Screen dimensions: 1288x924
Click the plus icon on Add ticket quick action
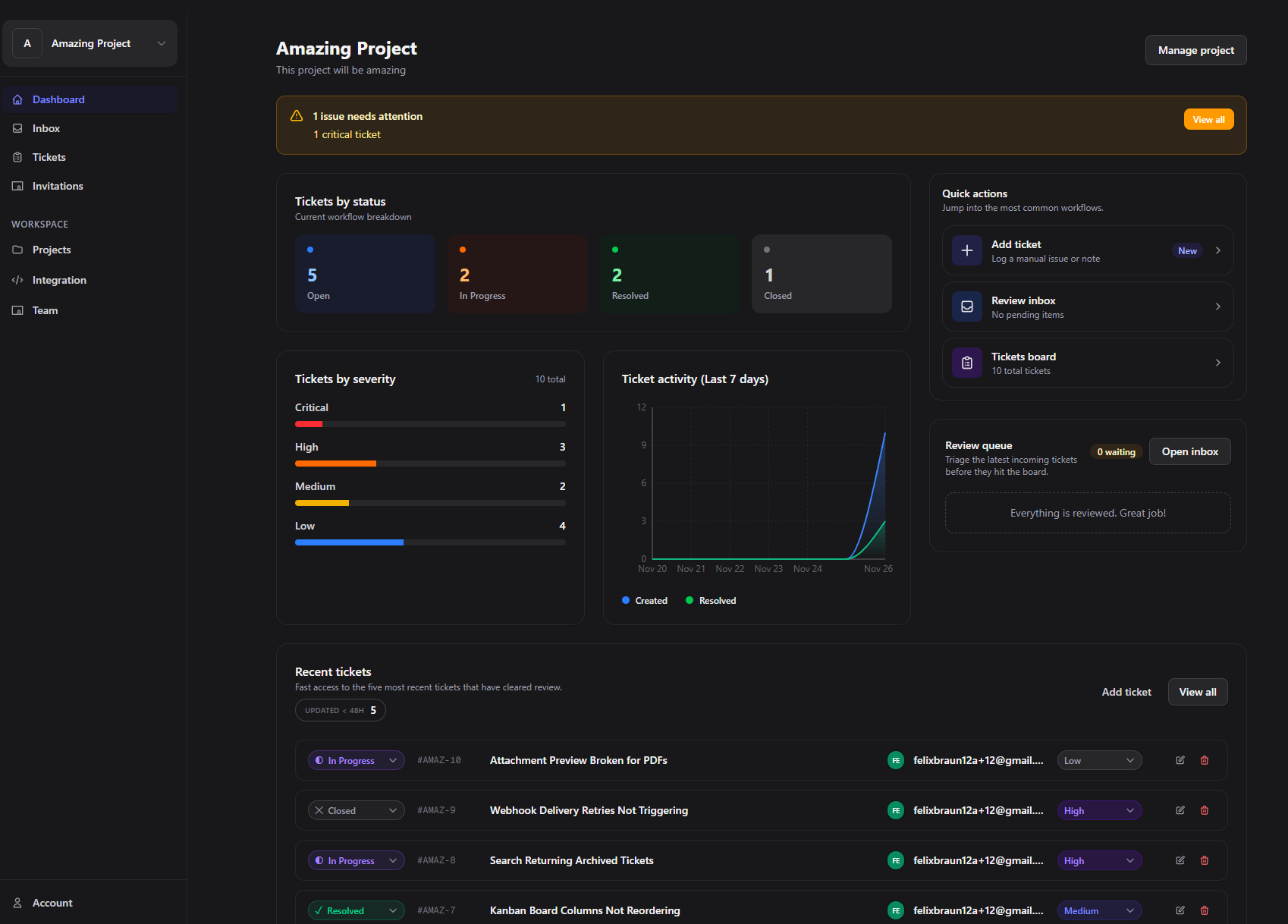[x=966, y=250]
